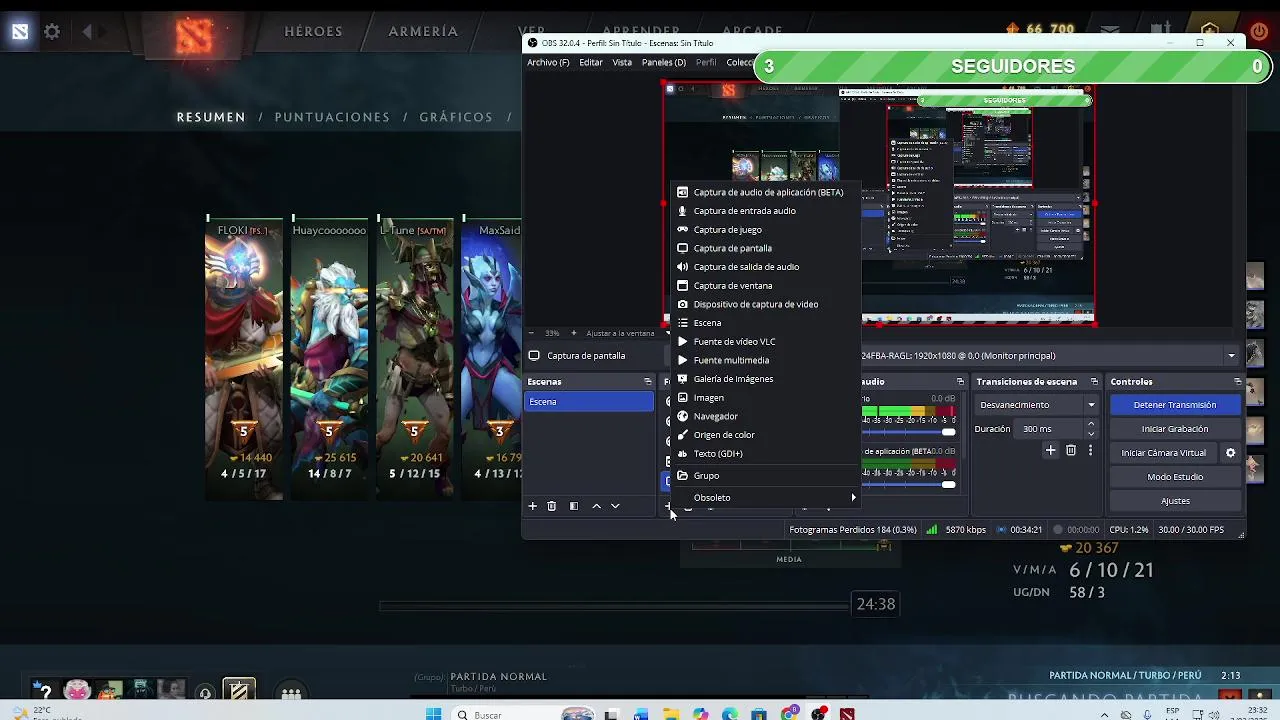1280x720 pixels.
Task: Add a new scene with plus icon
Action: pos(532,507)
